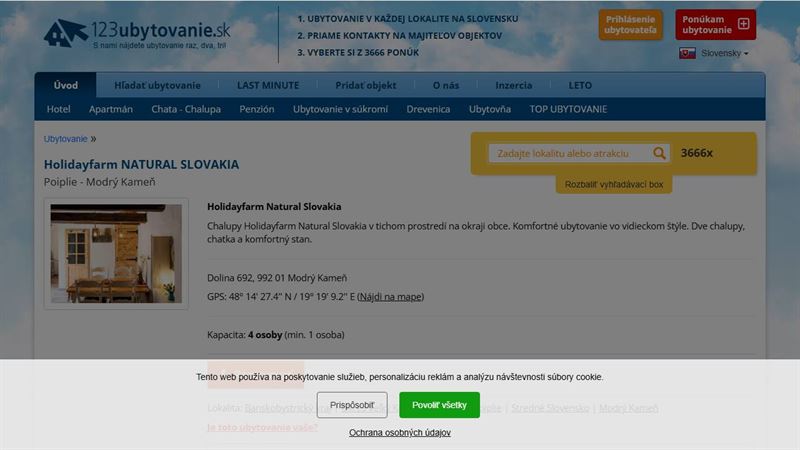This screenshot has width=800, height=450.
Task: Open the Slovensky language dropdown
Action: (724, 53)
